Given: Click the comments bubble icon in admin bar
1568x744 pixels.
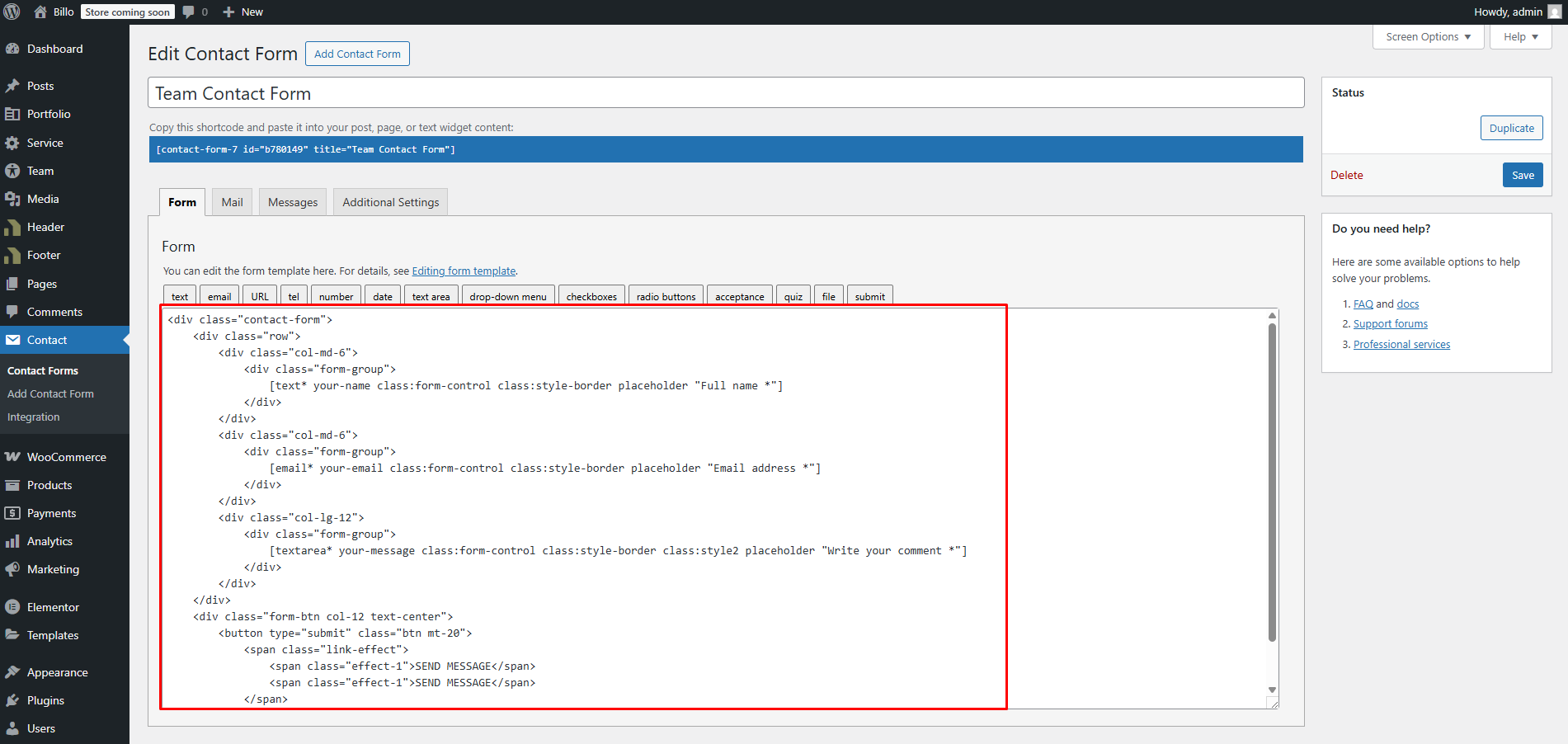Looking at the screenshot, I should point(189,12).
